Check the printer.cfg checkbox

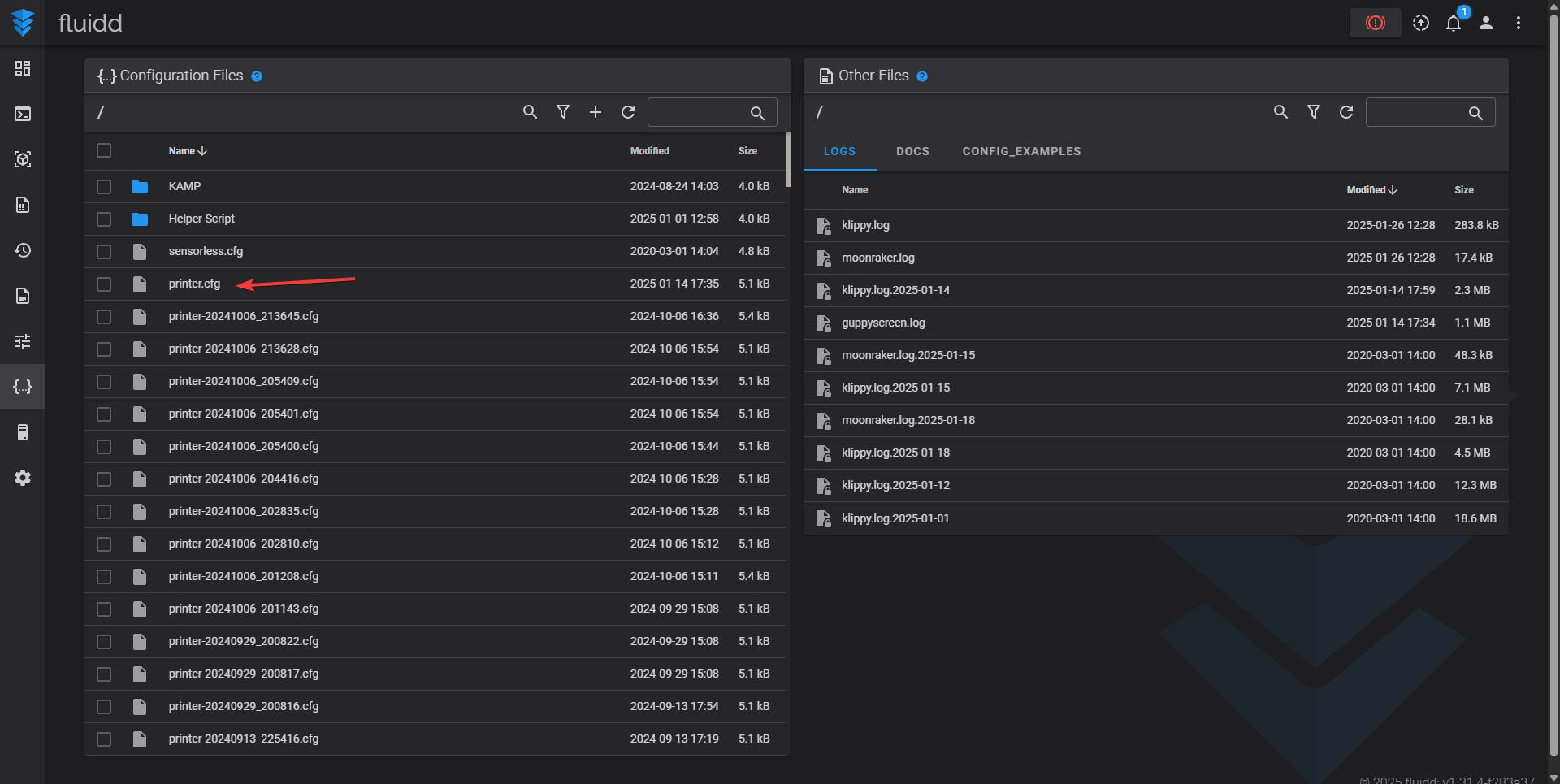pyautogui.click(x=104, y=284)
